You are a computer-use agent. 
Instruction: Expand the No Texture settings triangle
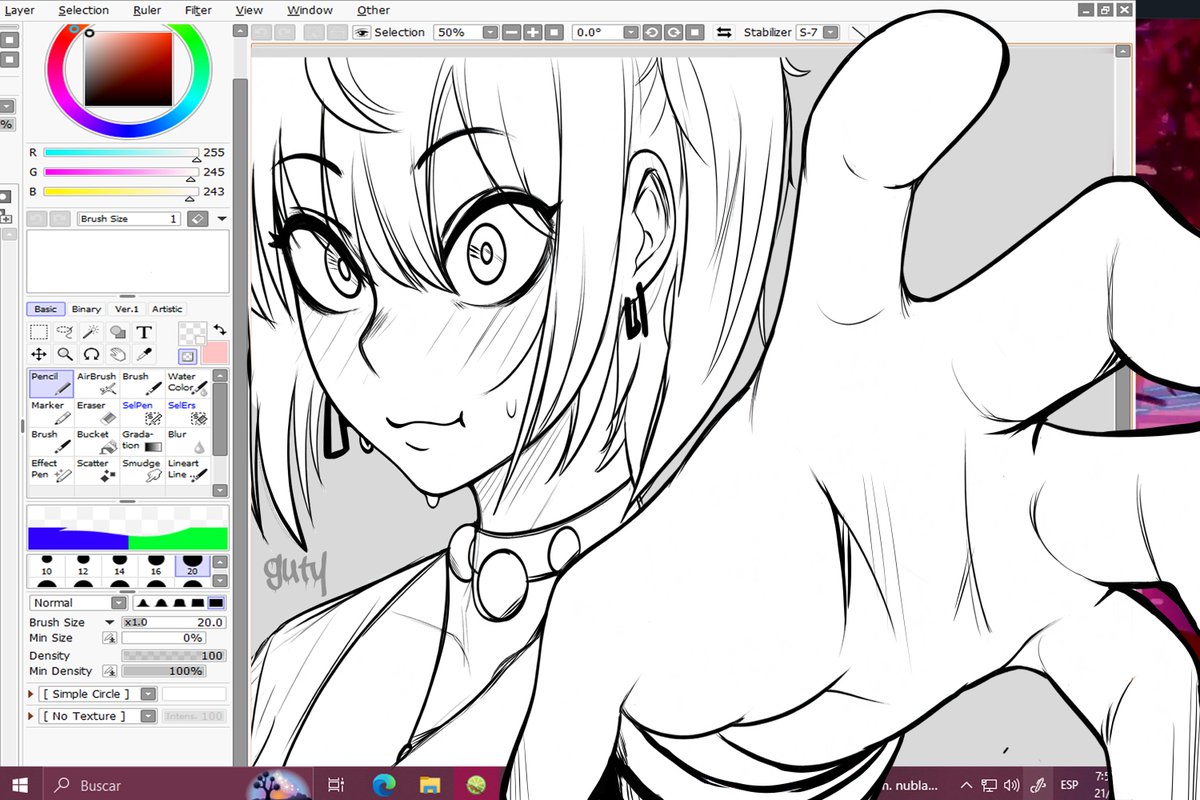coord(32,716)
